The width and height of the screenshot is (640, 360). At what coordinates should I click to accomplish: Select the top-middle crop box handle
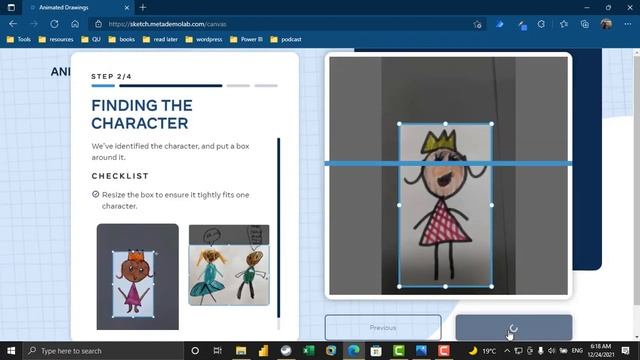445,124
